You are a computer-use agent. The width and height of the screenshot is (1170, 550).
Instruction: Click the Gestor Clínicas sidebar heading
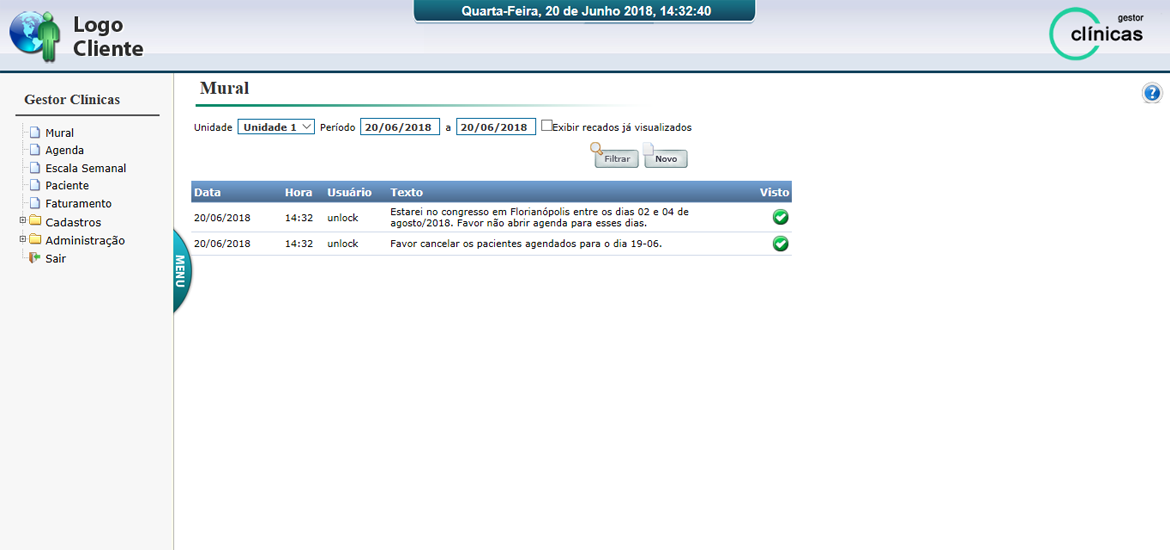[x=72, y=99]
